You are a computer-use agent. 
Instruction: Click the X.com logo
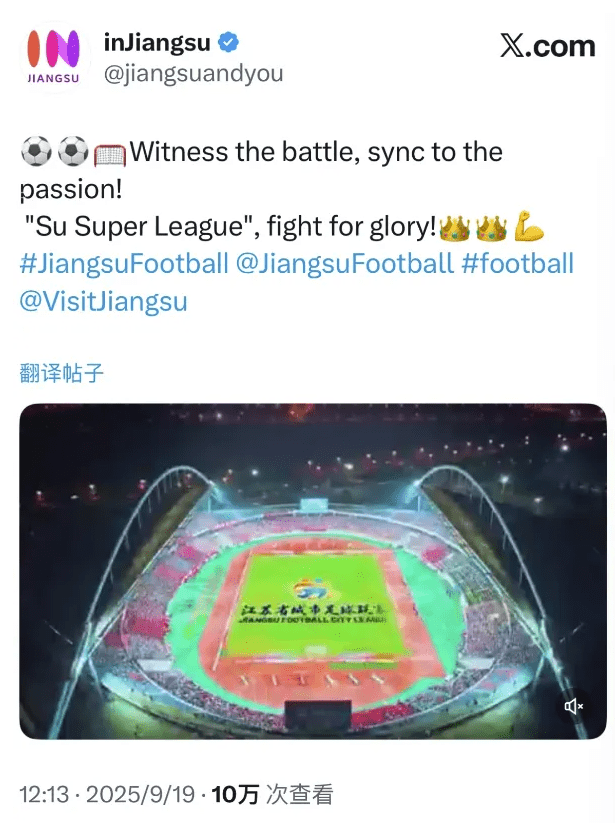[x=547, y=46]
